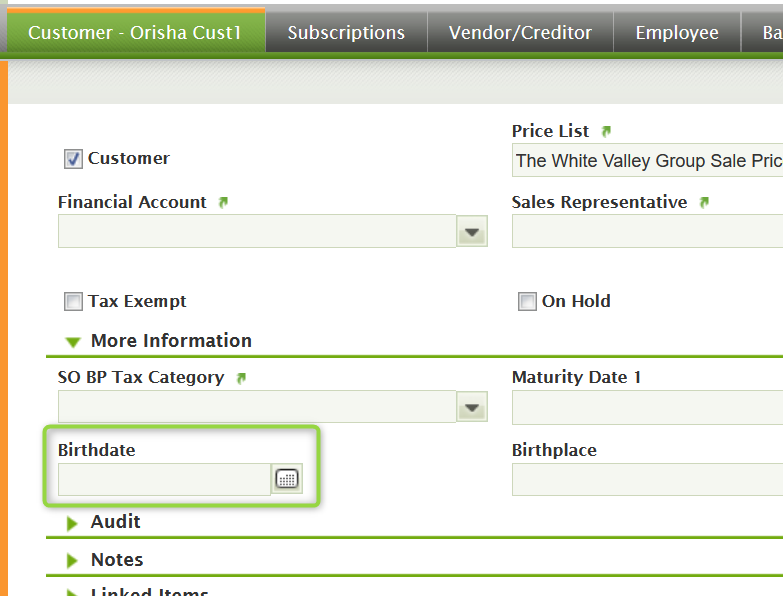The width and height of the screenshot is (783, 596).
Task: Open the Birthdate calendar picker icon
Action: coord(286,480)
